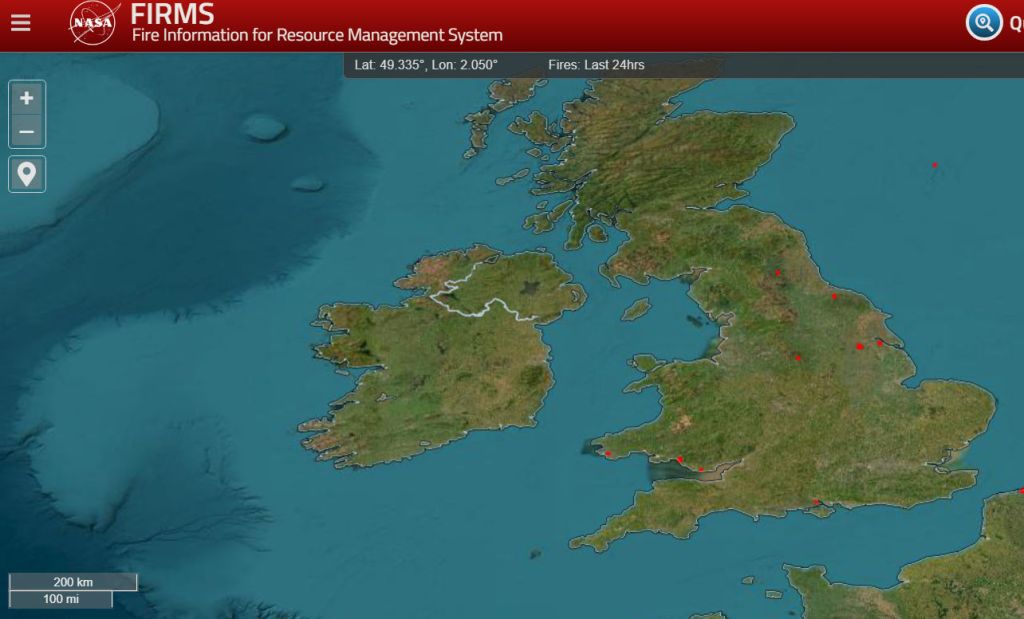Viewport: 1024px width, 619px height.
Task: Select the larger hotspot west of the Humber estuary
Action: pos(860,346)
